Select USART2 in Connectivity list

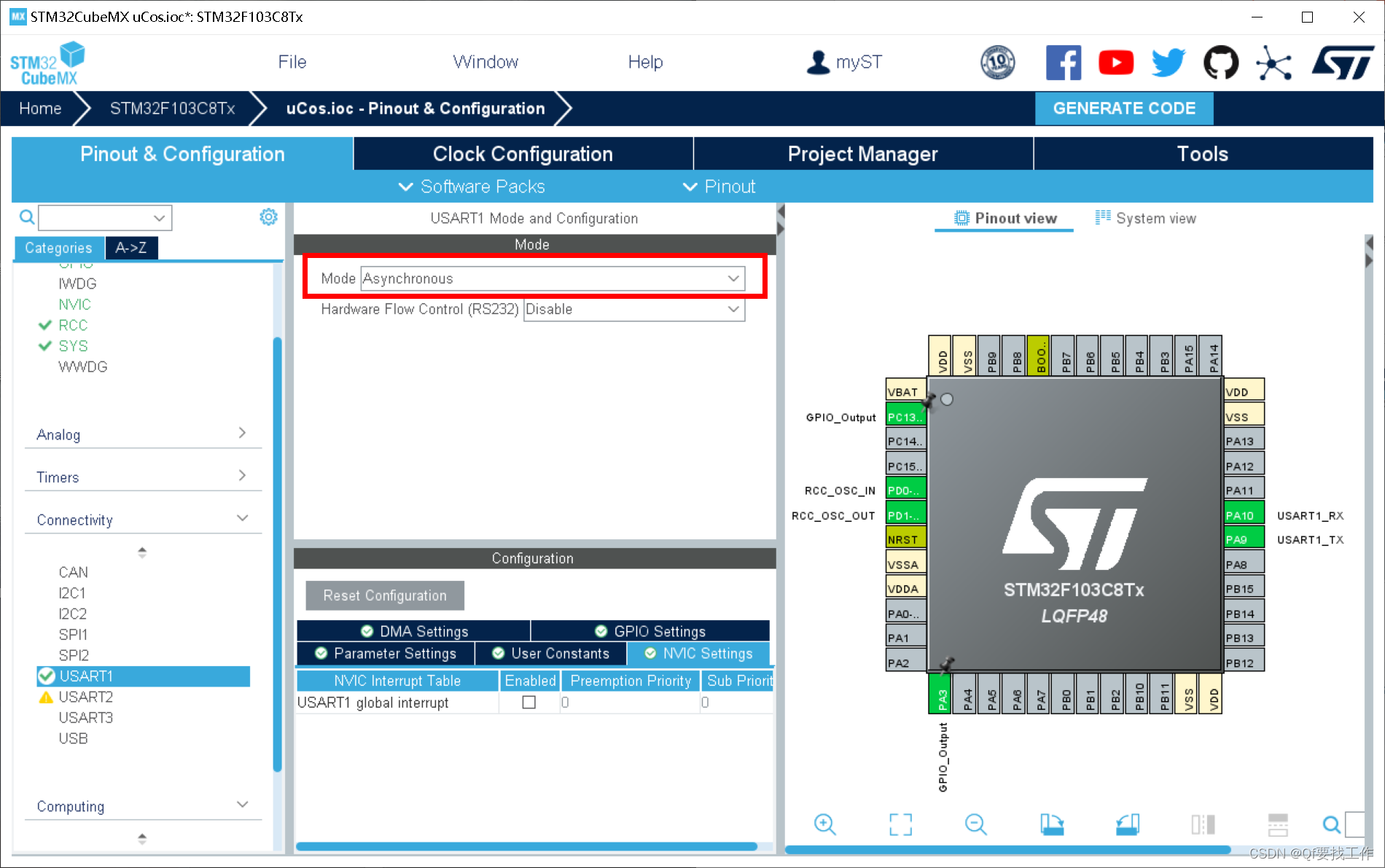click(x=86, y=697)
